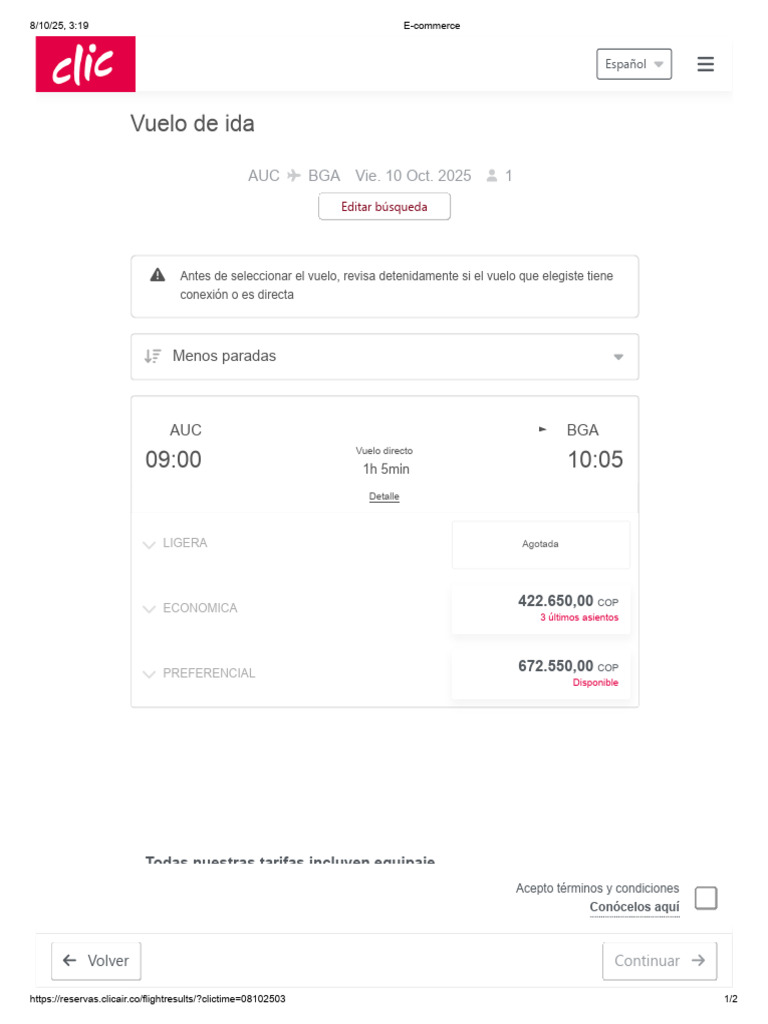Click the forward arrow icon on Continuar
The width and height of the screenshot is (768, 1024).
tap(698, 961)
